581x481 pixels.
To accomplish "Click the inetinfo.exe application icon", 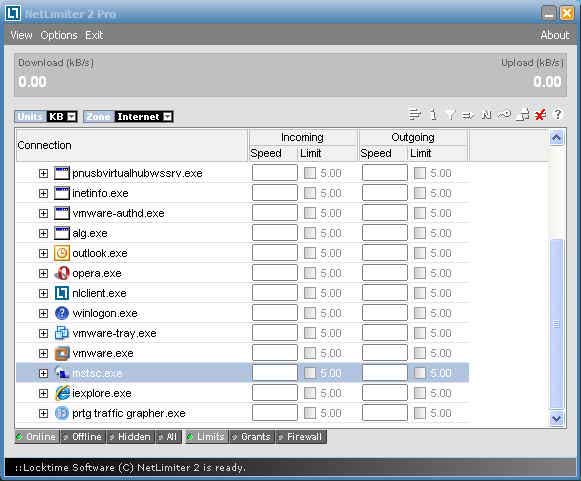I will 62,193.
